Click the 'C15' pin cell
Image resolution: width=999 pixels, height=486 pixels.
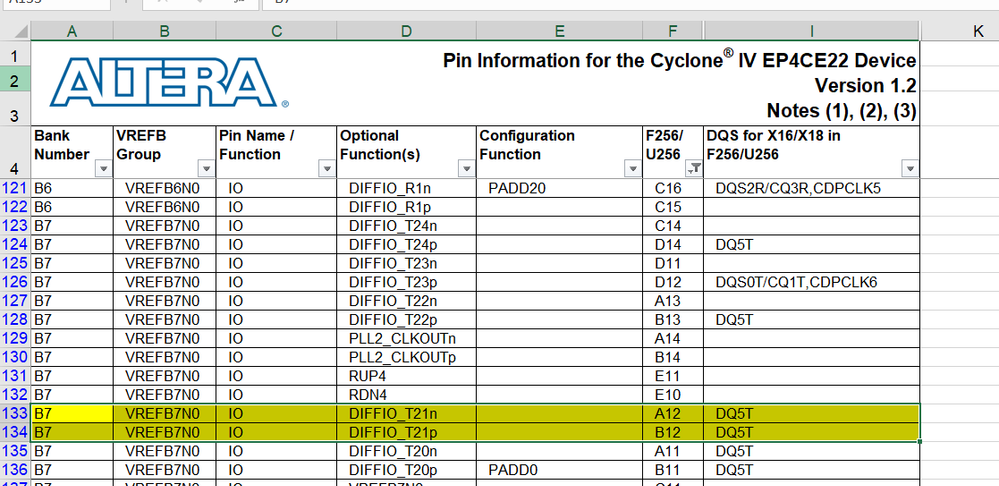point(673,207)
